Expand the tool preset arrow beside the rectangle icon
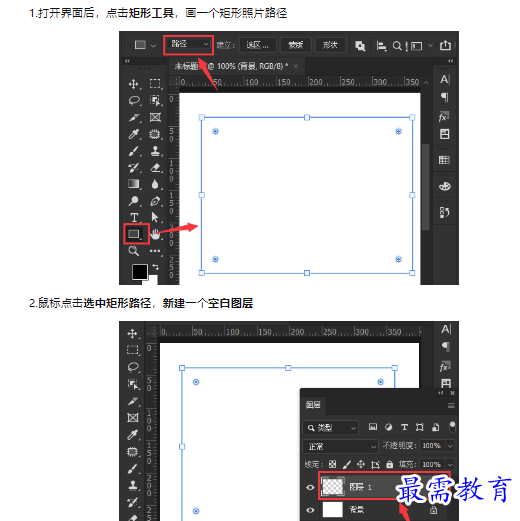Viewport: 520px width, 521px height. click(x=153, y=46)
